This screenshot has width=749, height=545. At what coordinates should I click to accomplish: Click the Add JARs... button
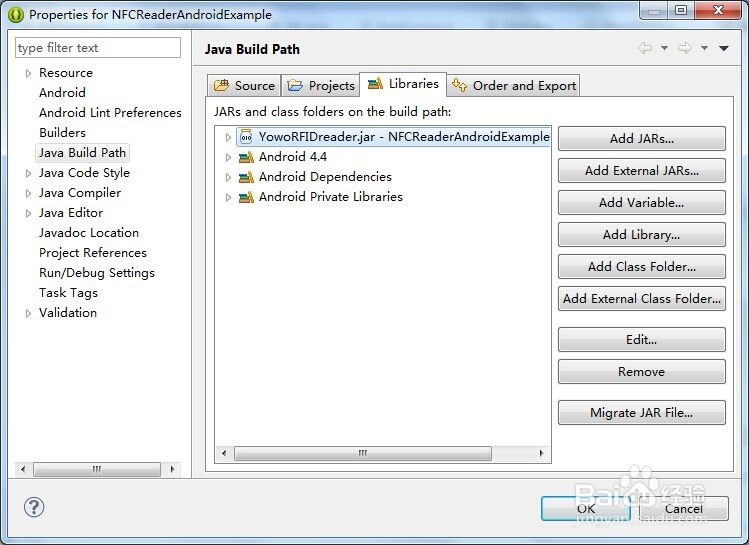pos(642,139)
